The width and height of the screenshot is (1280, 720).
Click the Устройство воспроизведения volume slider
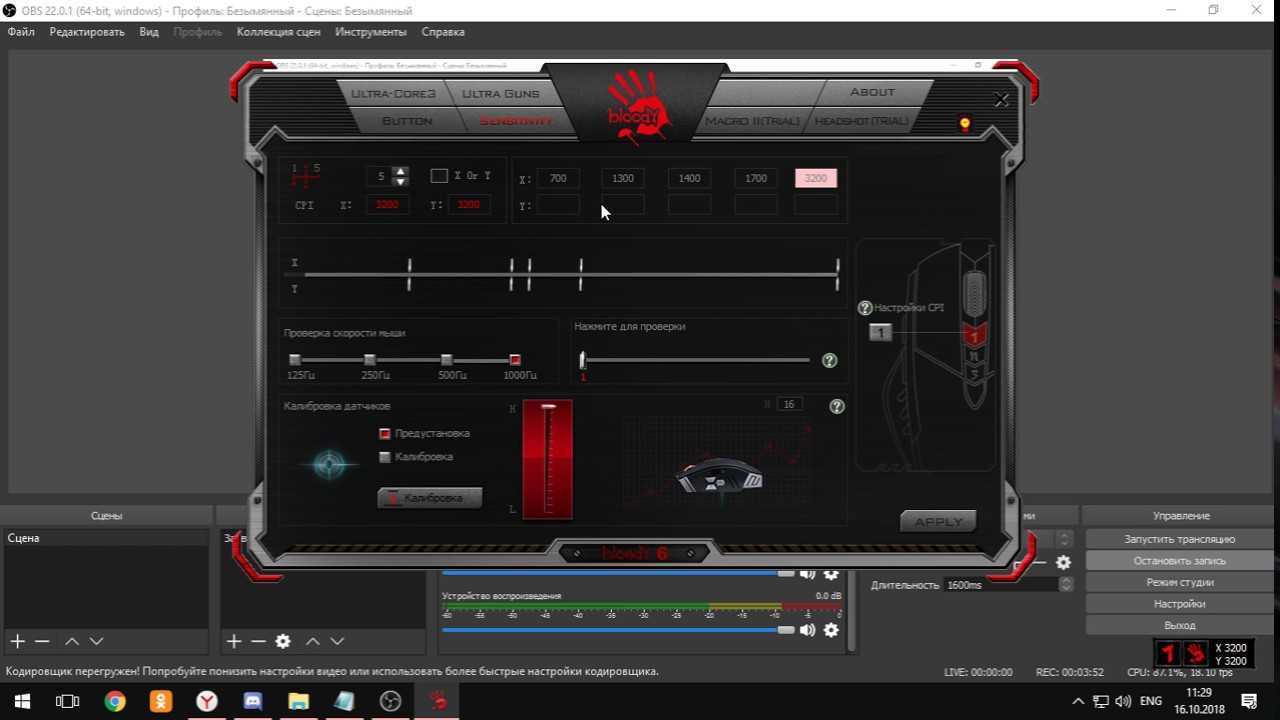pyautogui.click(x=618, y=630)
